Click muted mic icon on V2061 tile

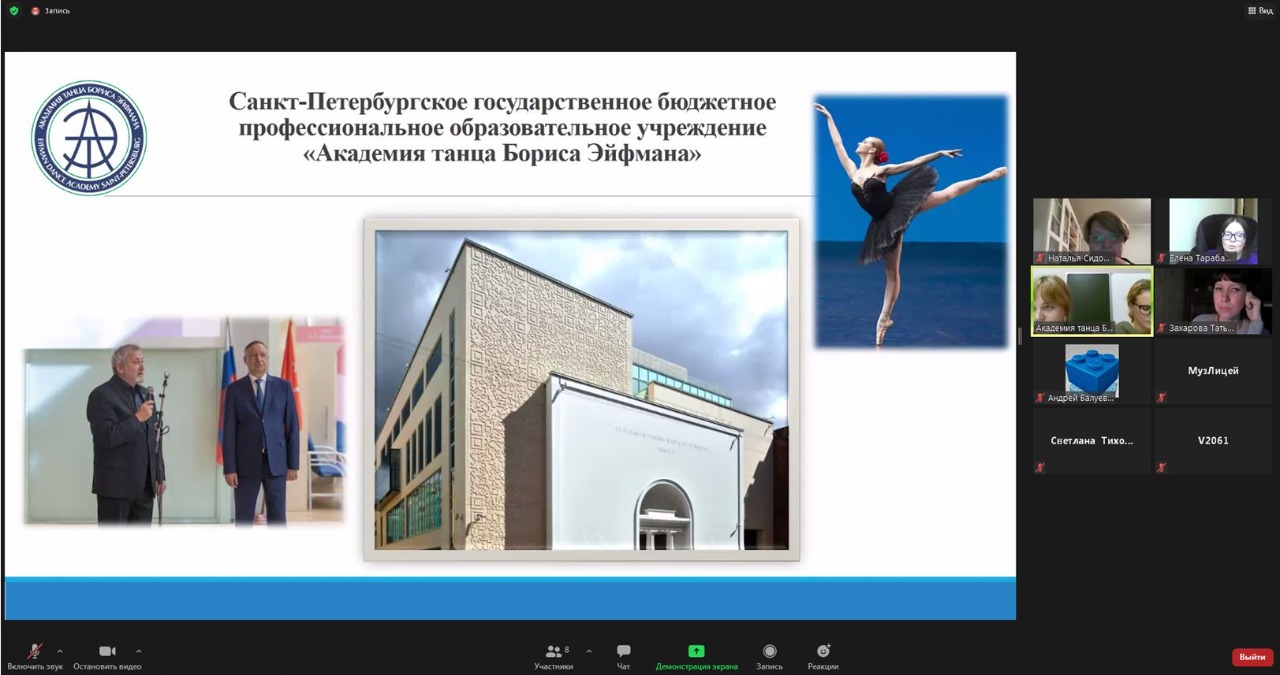point(1161,467)
